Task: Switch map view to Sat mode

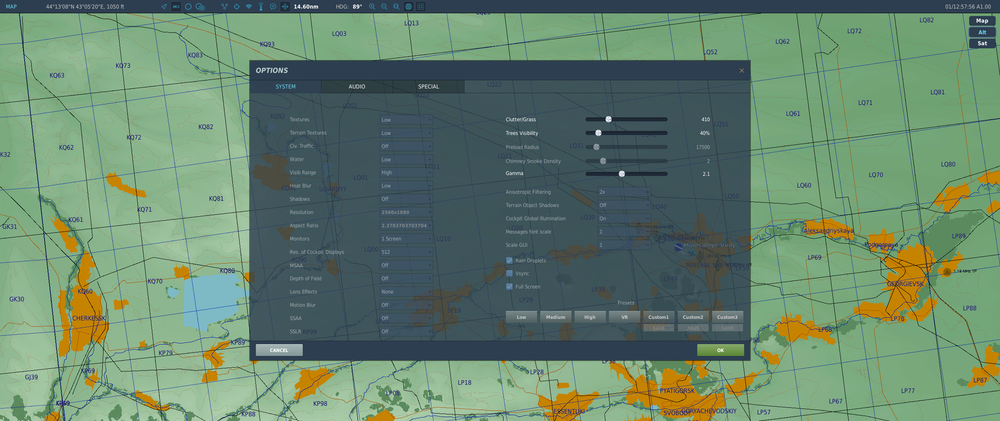Action: pyautogui.click(x=980, y=43)
